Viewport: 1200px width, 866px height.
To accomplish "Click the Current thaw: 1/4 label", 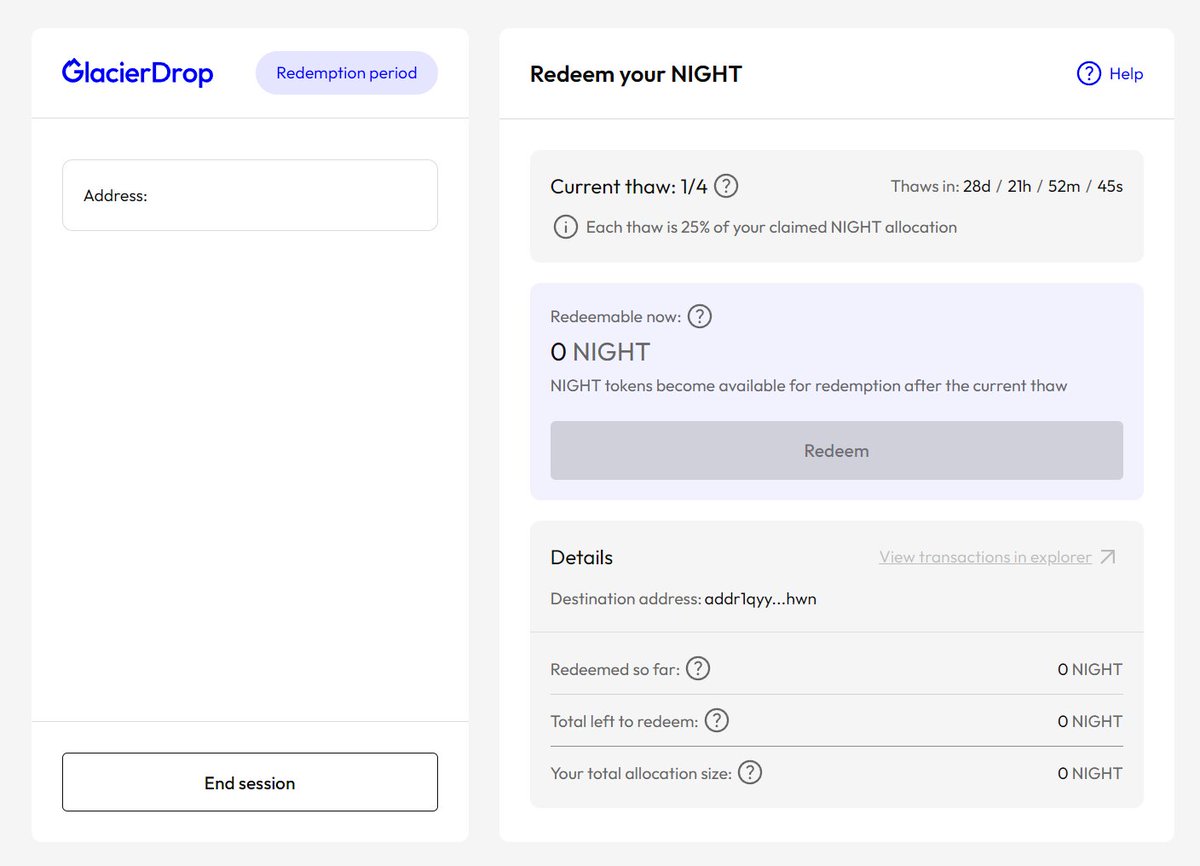I will 629,186.
